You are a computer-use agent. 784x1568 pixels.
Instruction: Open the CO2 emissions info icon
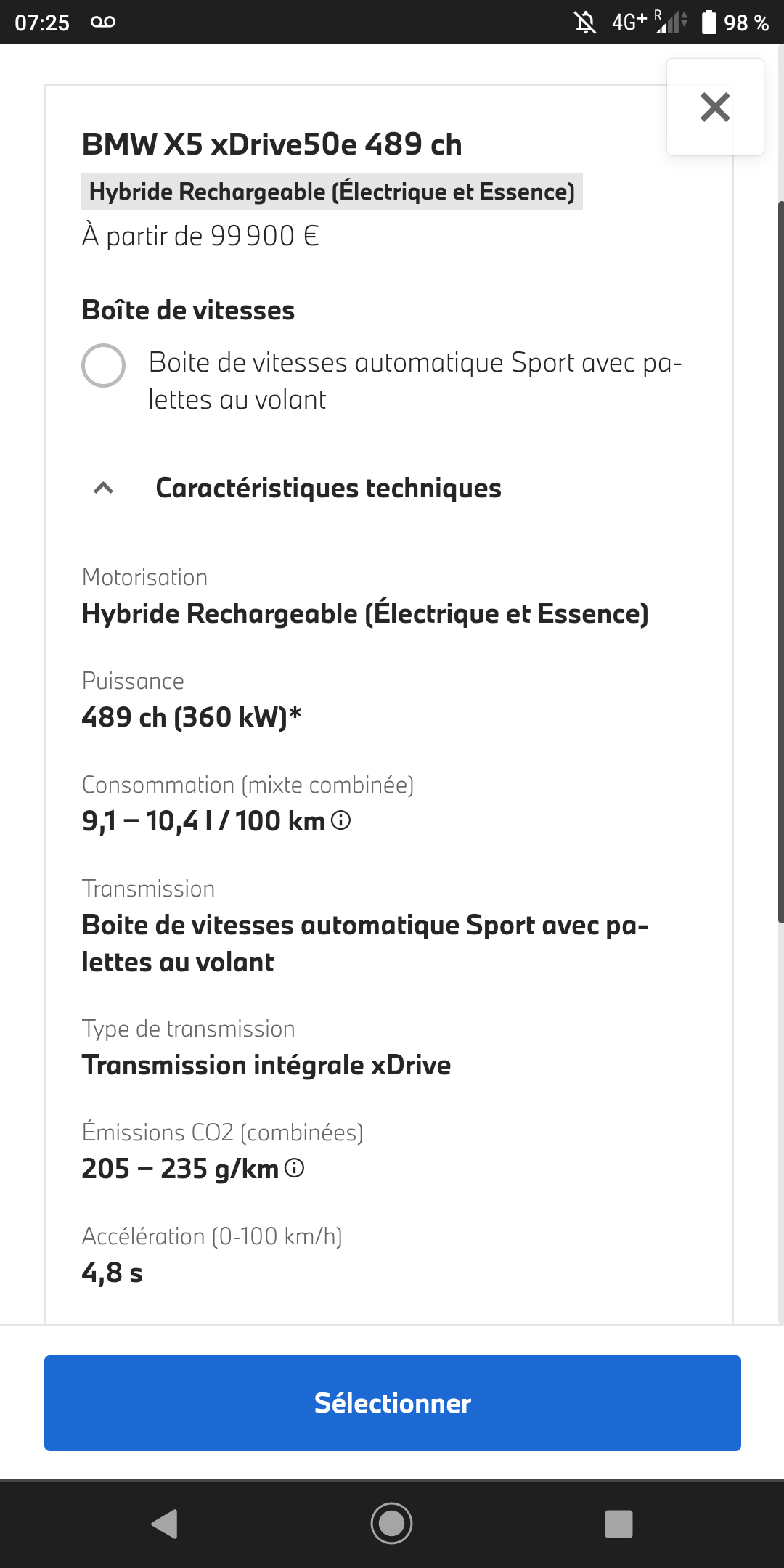[294, 1168]
